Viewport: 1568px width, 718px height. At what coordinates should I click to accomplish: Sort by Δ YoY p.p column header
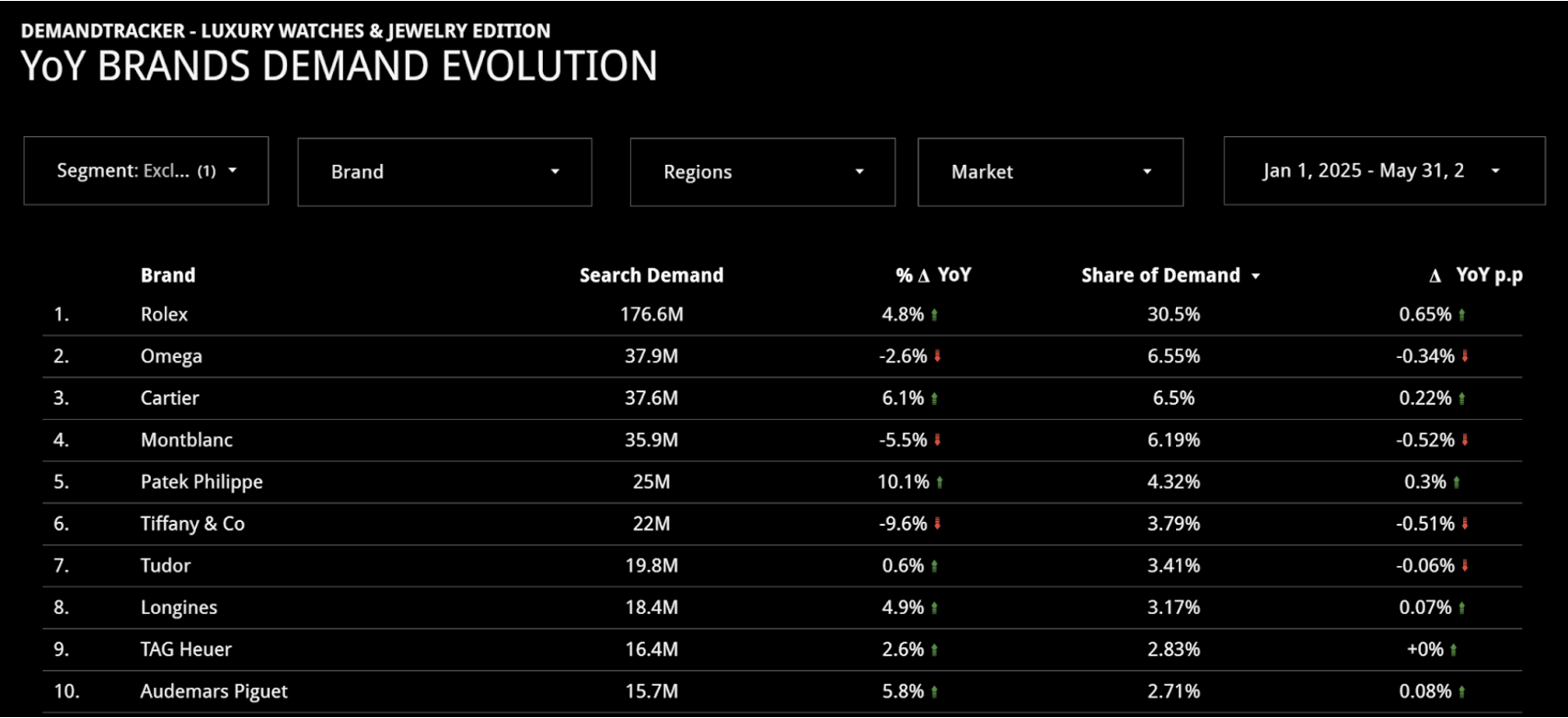click(1476, 275)
